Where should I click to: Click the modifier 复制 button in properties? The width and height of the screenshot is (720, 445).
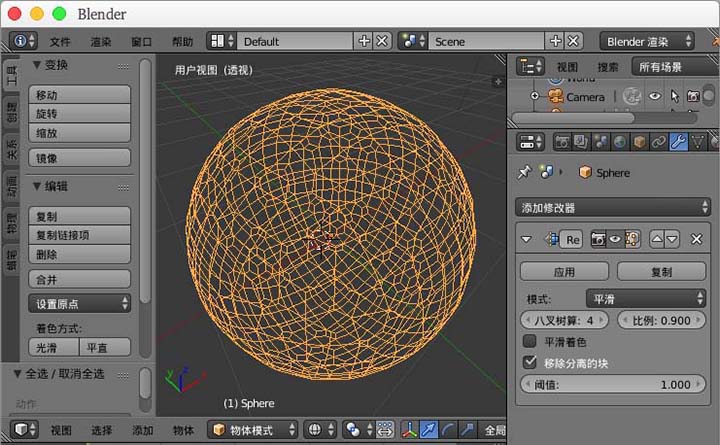(x=661, y=271)
